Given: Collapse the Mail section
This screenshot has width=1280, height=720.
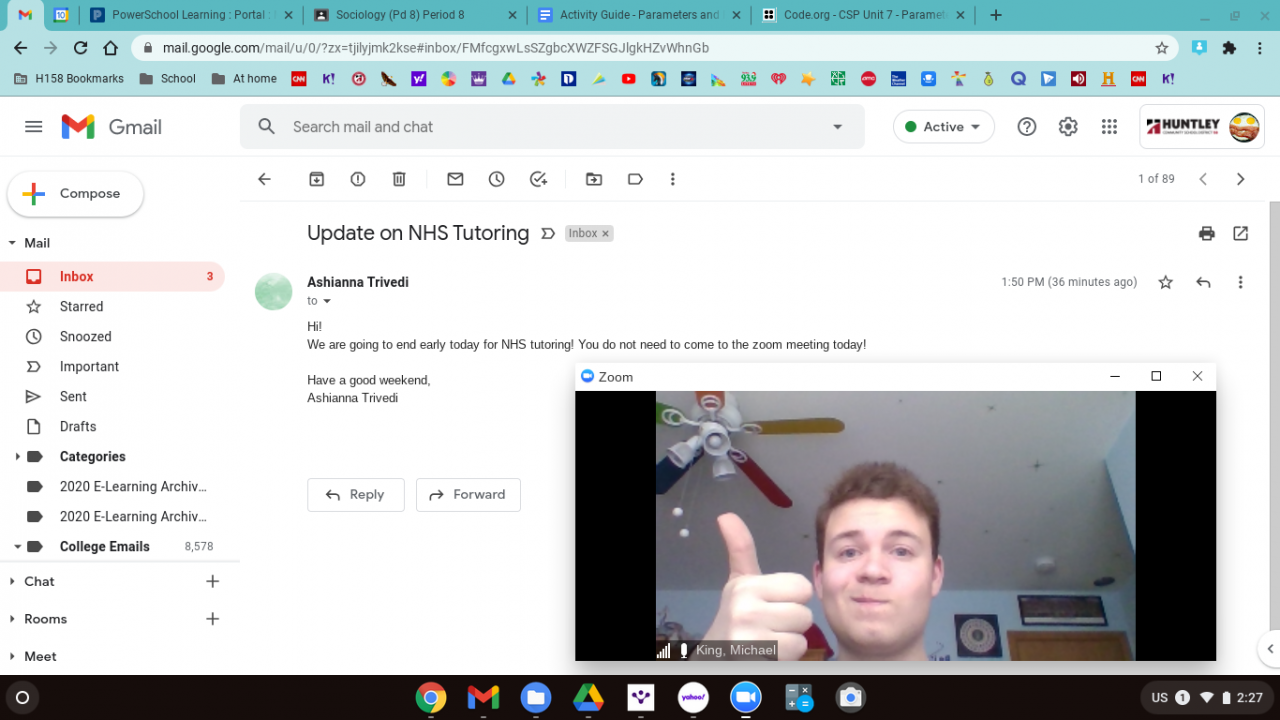Looking at the screenshot, I should (12, 243).
